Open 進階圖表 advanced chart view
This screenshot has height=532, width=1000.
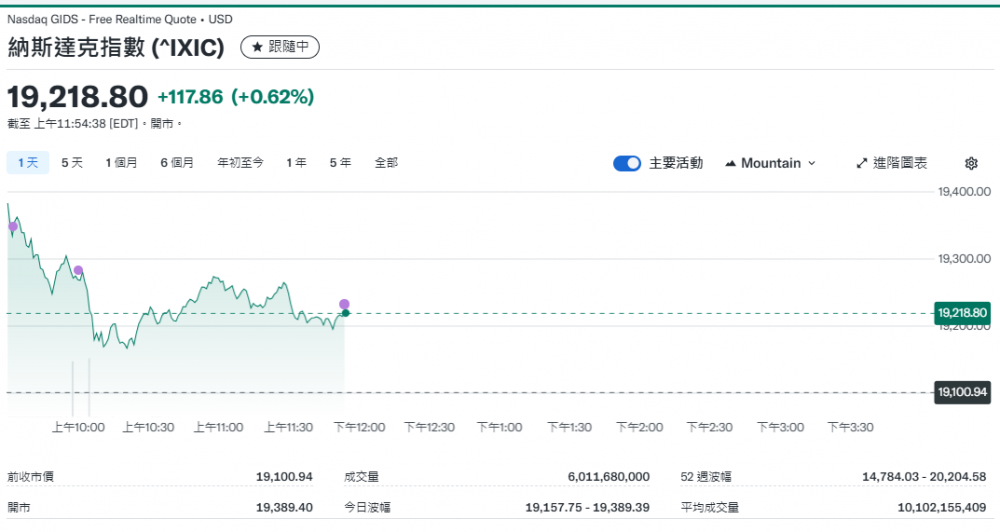coord(892,163)
